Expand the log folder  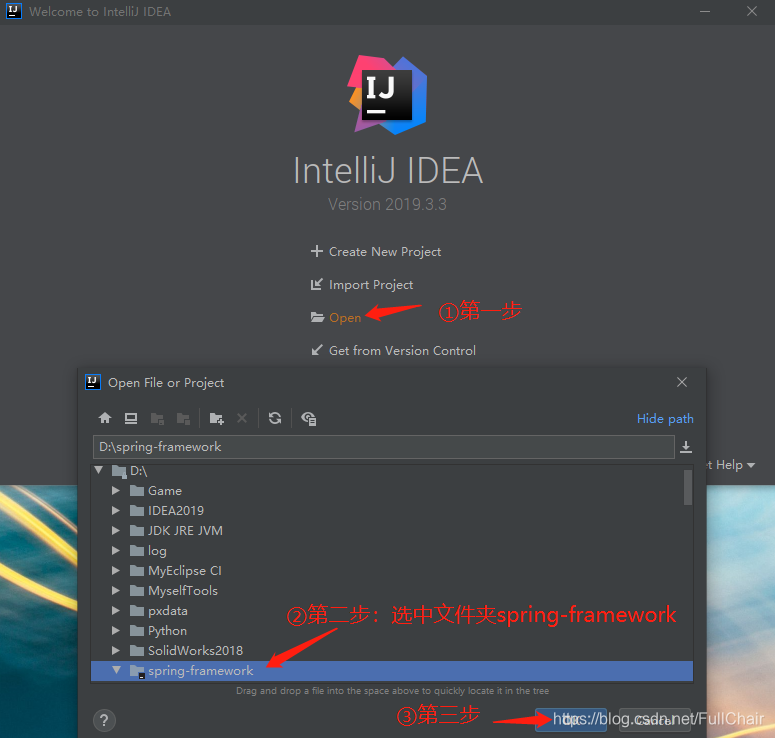point(116,550)
